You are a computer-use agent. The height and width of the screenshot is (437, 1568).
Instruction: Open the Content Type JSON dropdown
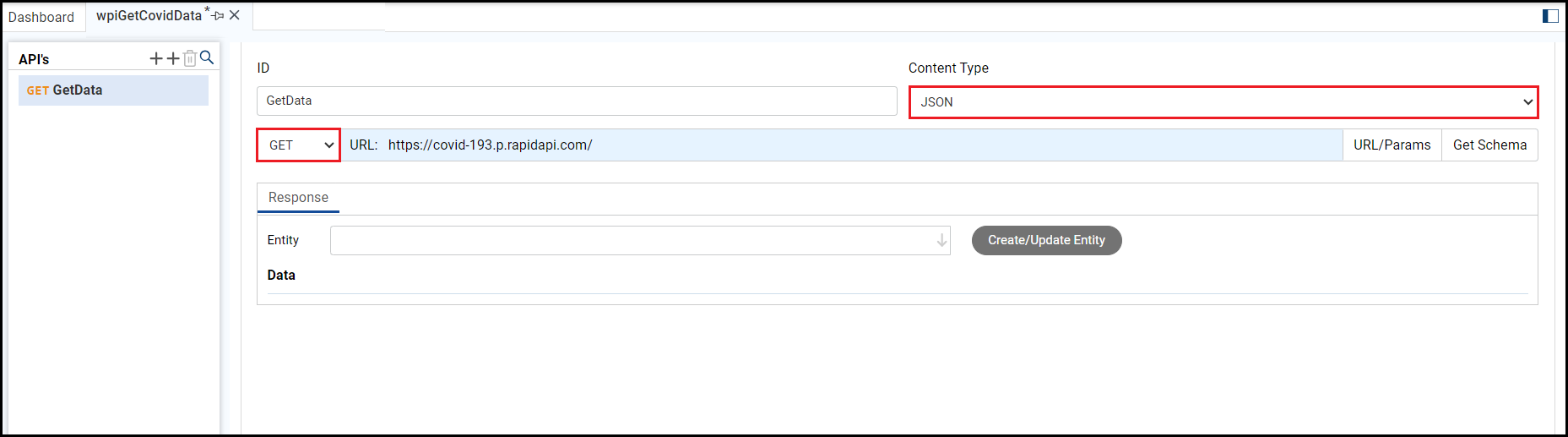point(1223,102)
